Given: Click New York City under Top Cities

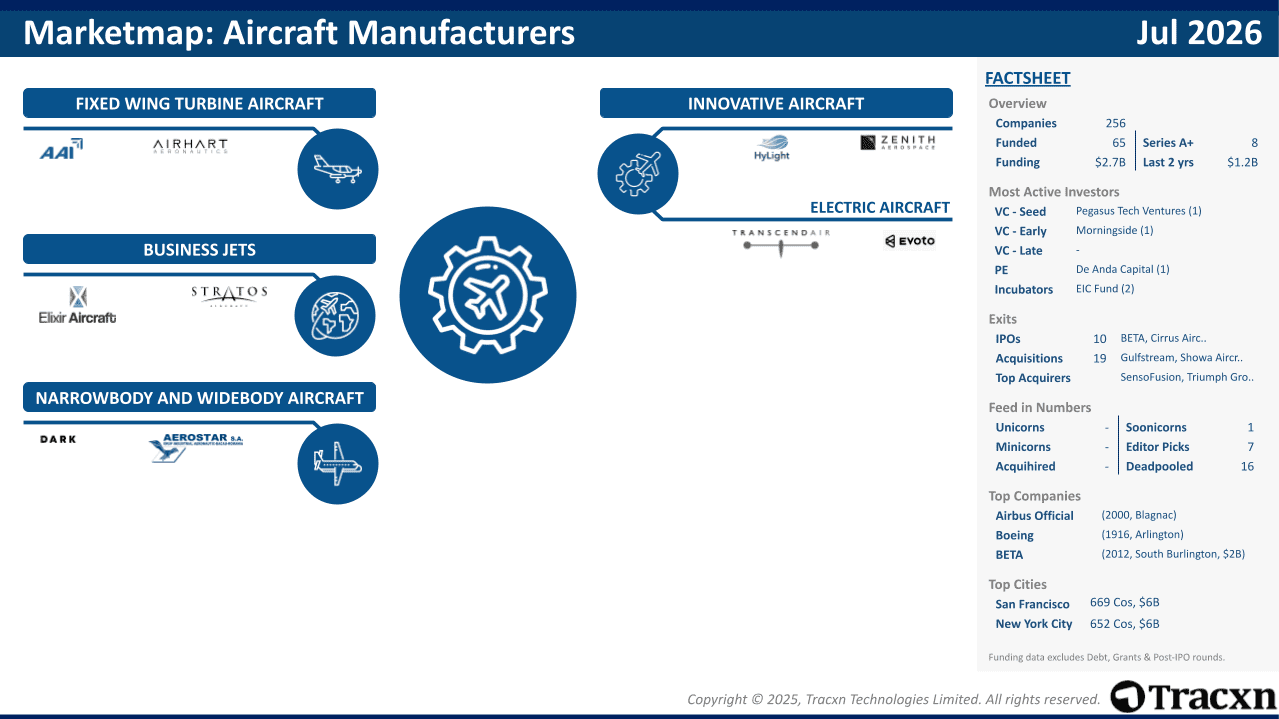Looking at the screenshot, I should pos(1033,624).
